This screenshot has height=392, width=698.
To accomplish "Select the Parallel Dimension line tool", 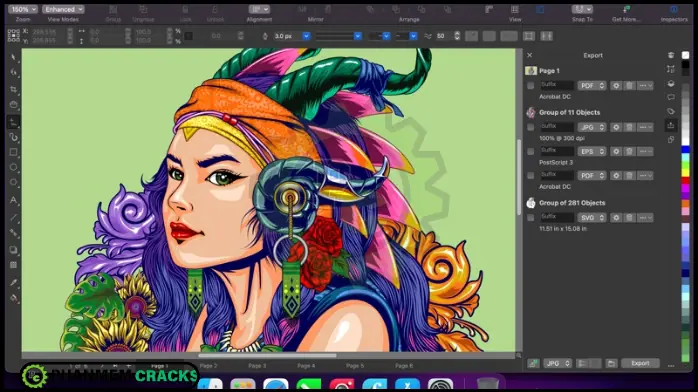I will [x=13, y=217].
